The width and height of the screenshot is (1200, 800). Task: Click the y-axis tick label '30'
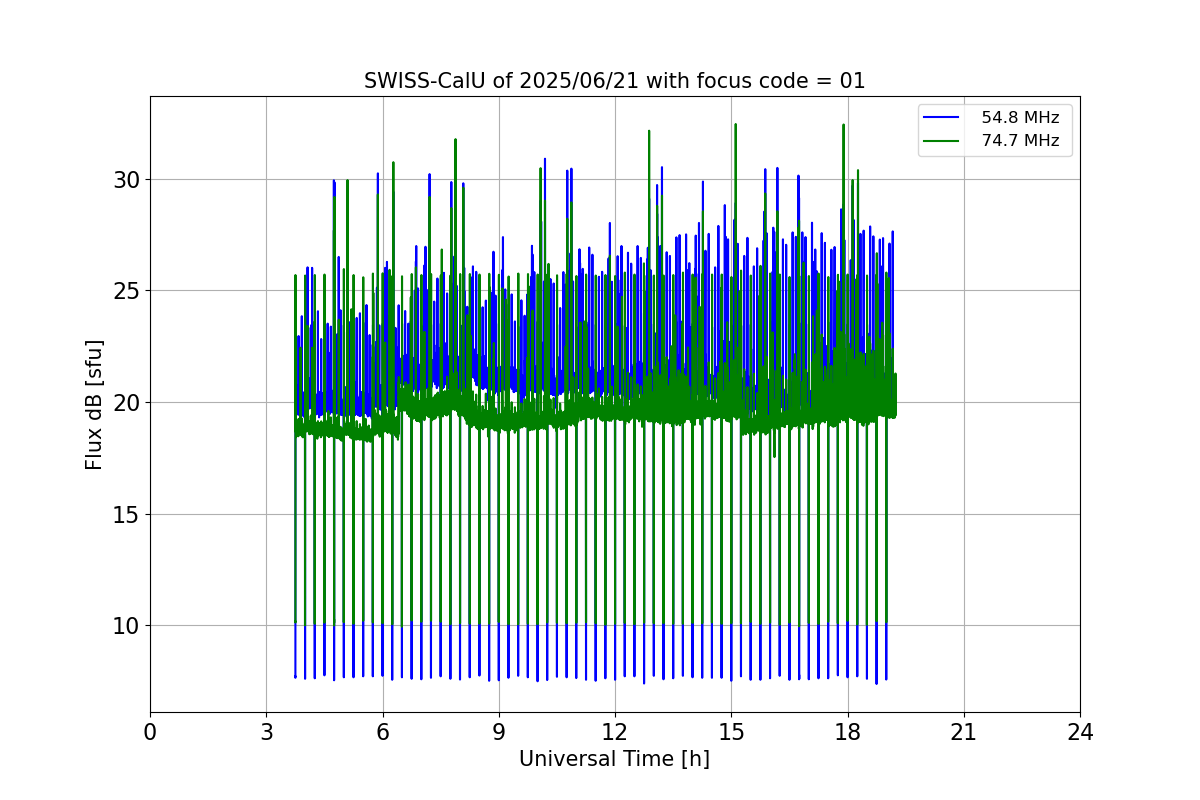pos(128,179)
